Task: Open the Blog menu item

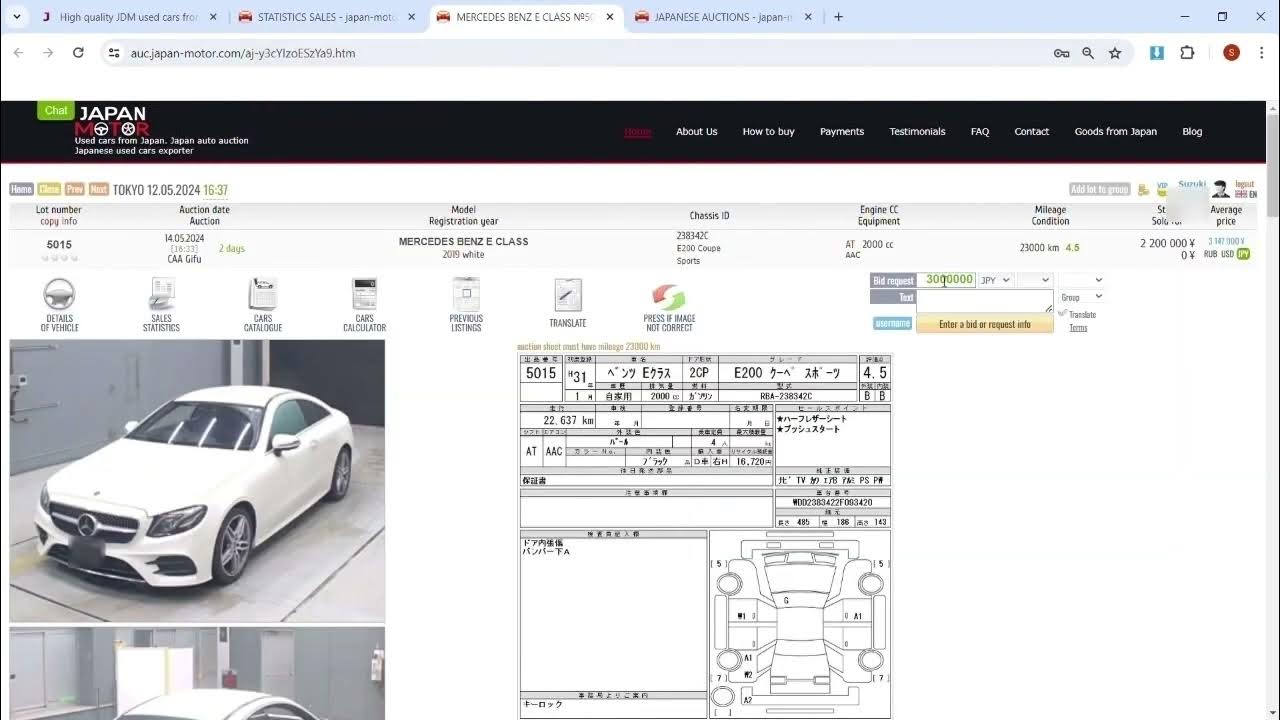Action: [x=1192, y=132]
